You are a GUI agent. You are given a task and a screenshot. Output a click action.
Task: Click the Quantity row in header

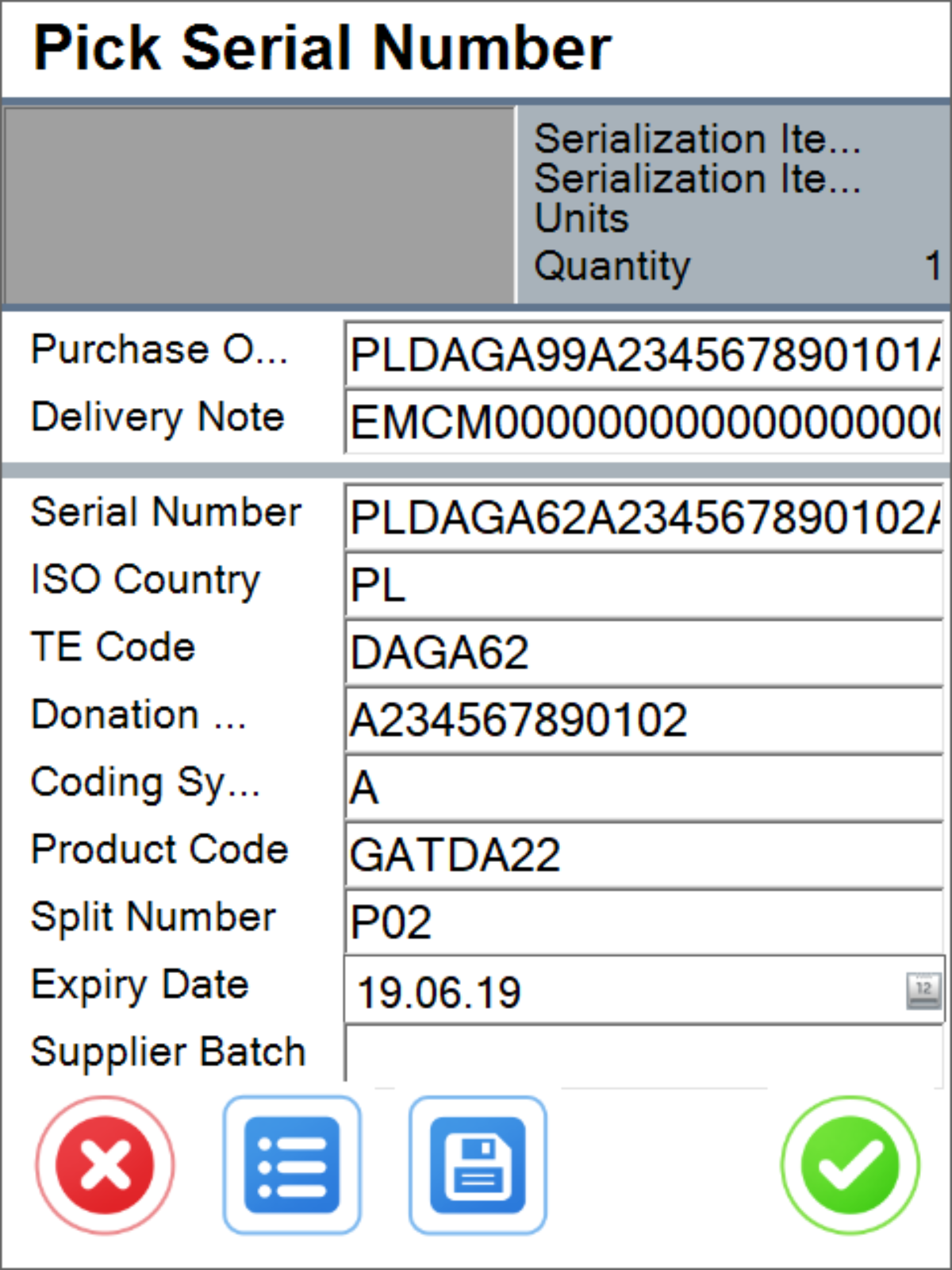(733, 266)
